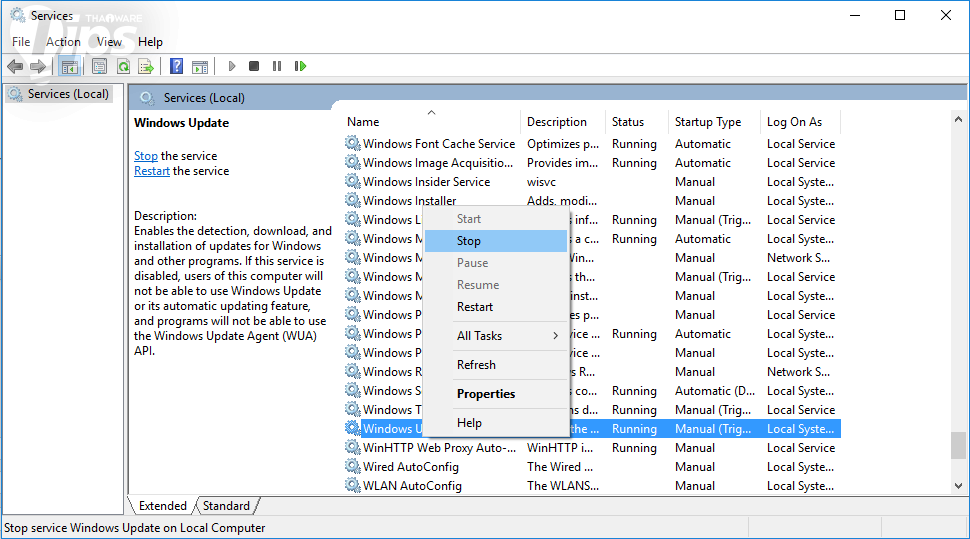Click the scrollbar down arrow

pos(958,486)
